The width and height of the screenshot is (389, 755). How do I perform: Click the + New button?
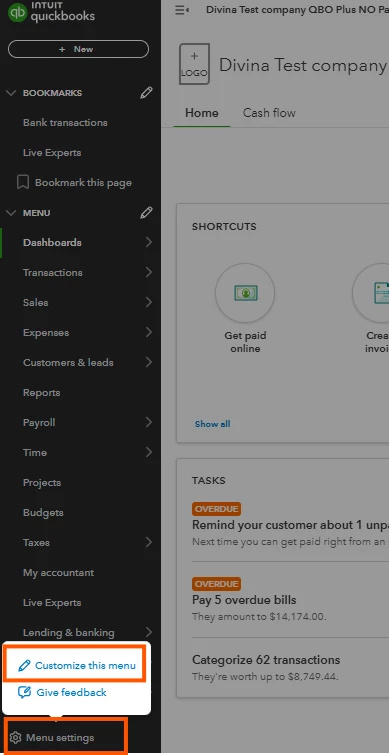(x=78, y=49)
